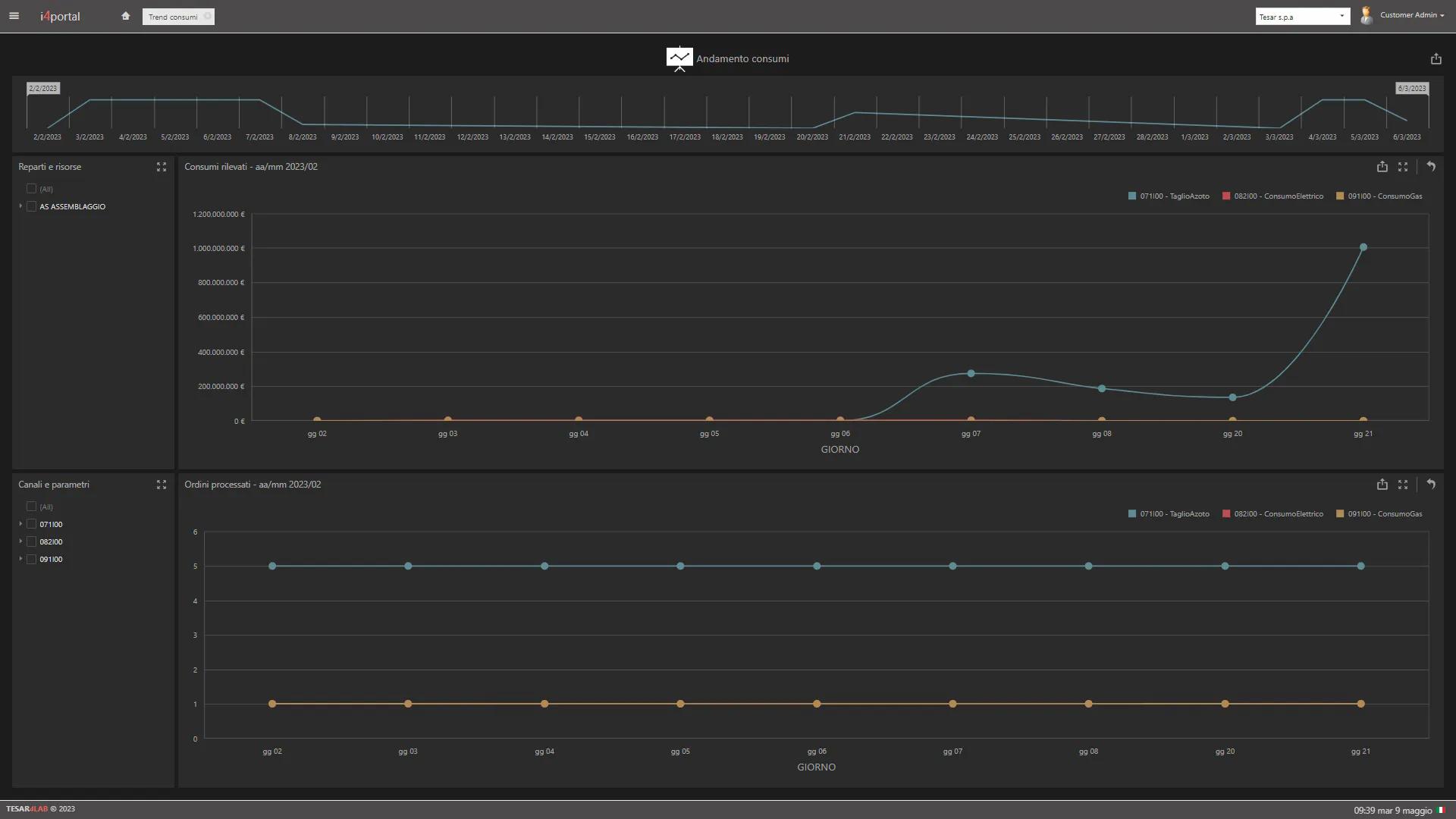
Task: Undo drill-down on Consumi rilevati chart
Action: tap(1431, 167)
